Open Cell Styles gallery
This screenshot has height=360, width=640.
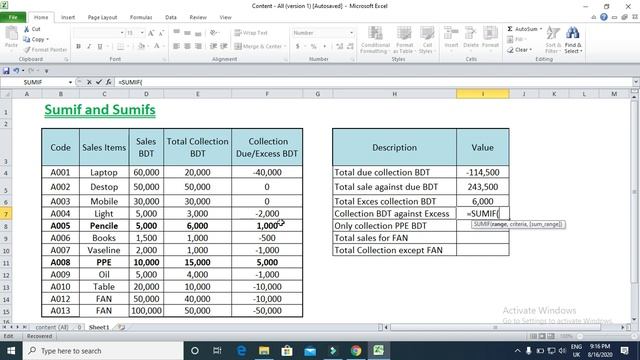[x=427, y=40]
